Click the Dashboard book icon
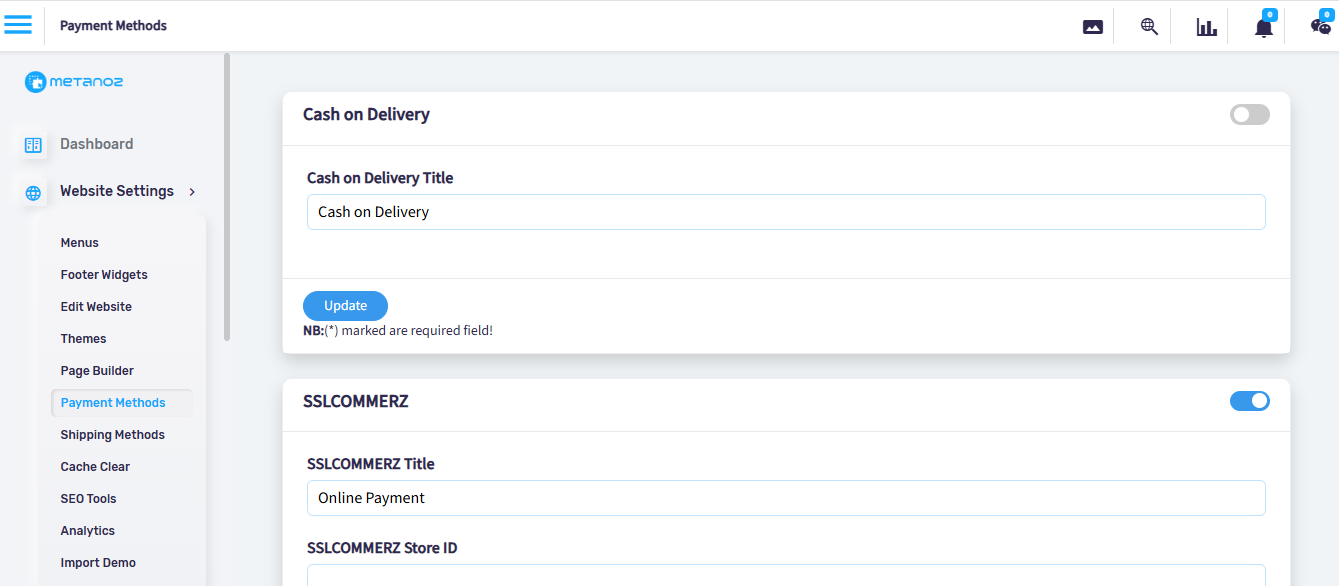 tap(33, 145)
